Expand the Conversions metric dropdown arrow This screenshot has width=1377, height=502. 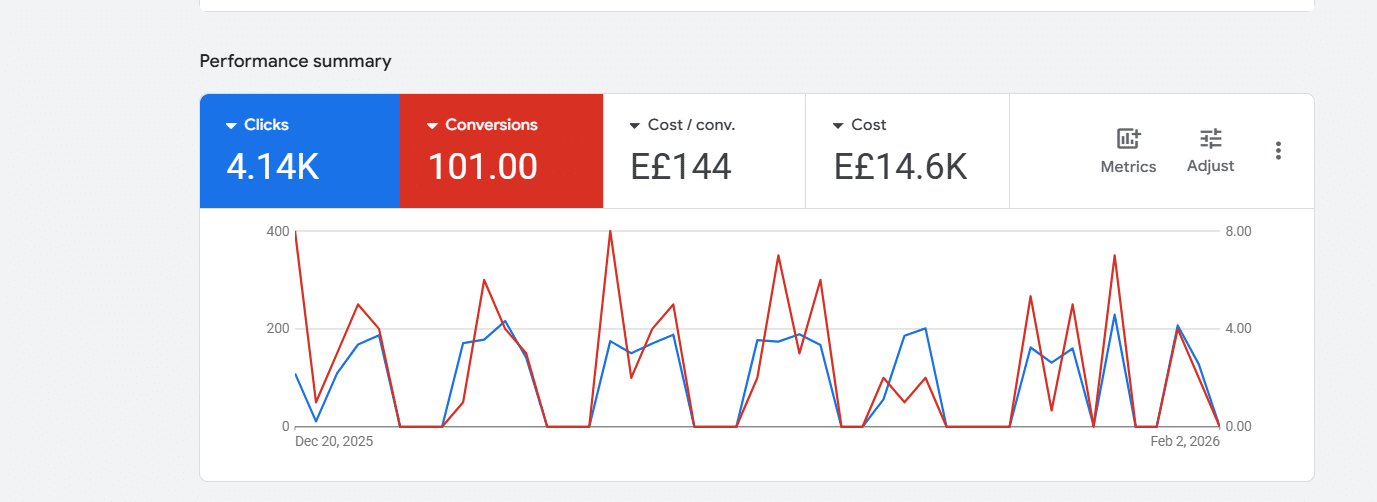click(433, 126)
